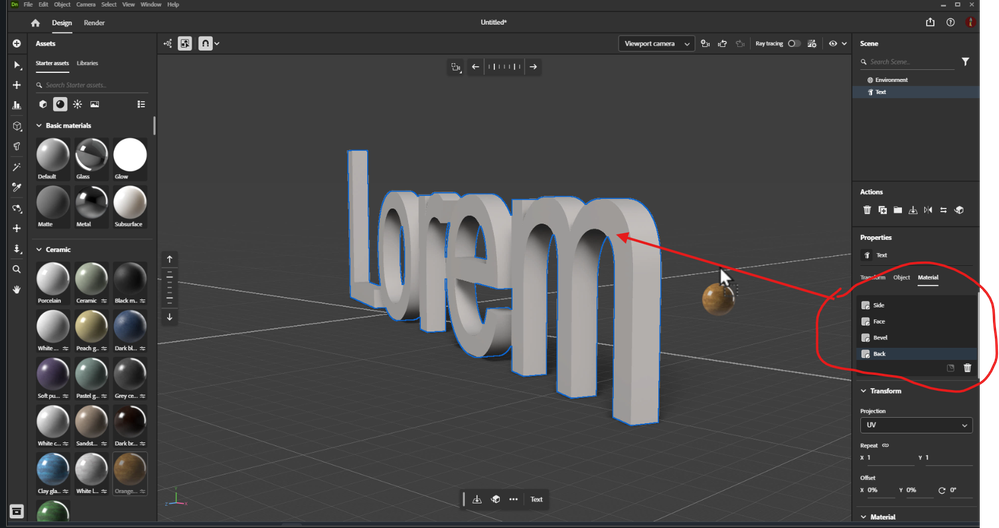Screen dimensions: 999x528
Task: Select the dolly camera tool
Action: click(x=17, y=249)
